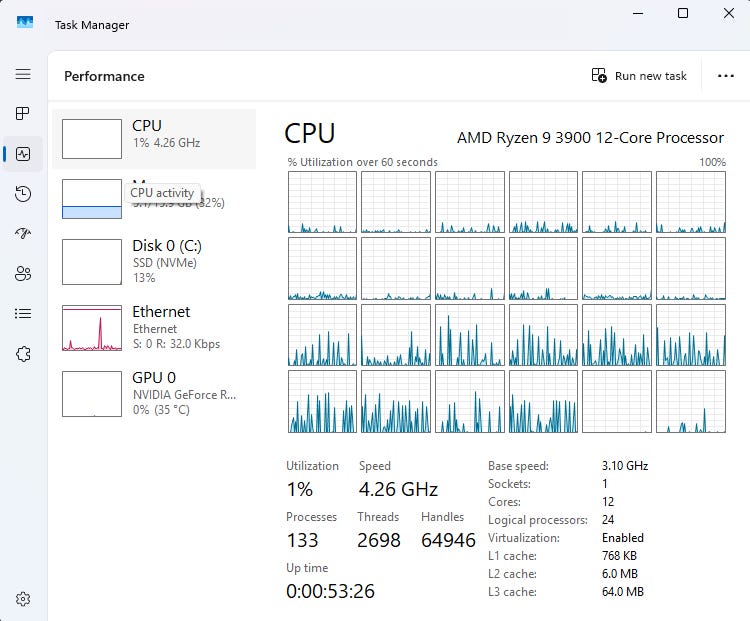This screenshot has width=750, height=621.
Task: Click the Ethernet throughput thumbnail graph
Action: click(92, 328)
